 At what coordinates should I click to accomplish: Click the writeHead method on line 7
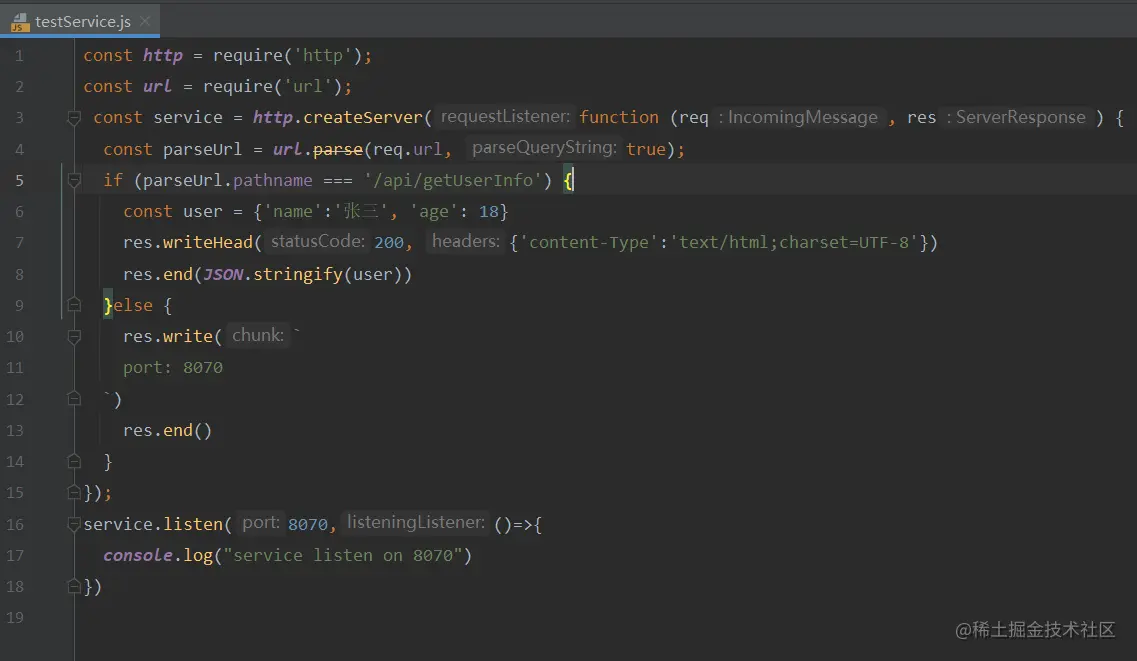click(x=207, y=243)
